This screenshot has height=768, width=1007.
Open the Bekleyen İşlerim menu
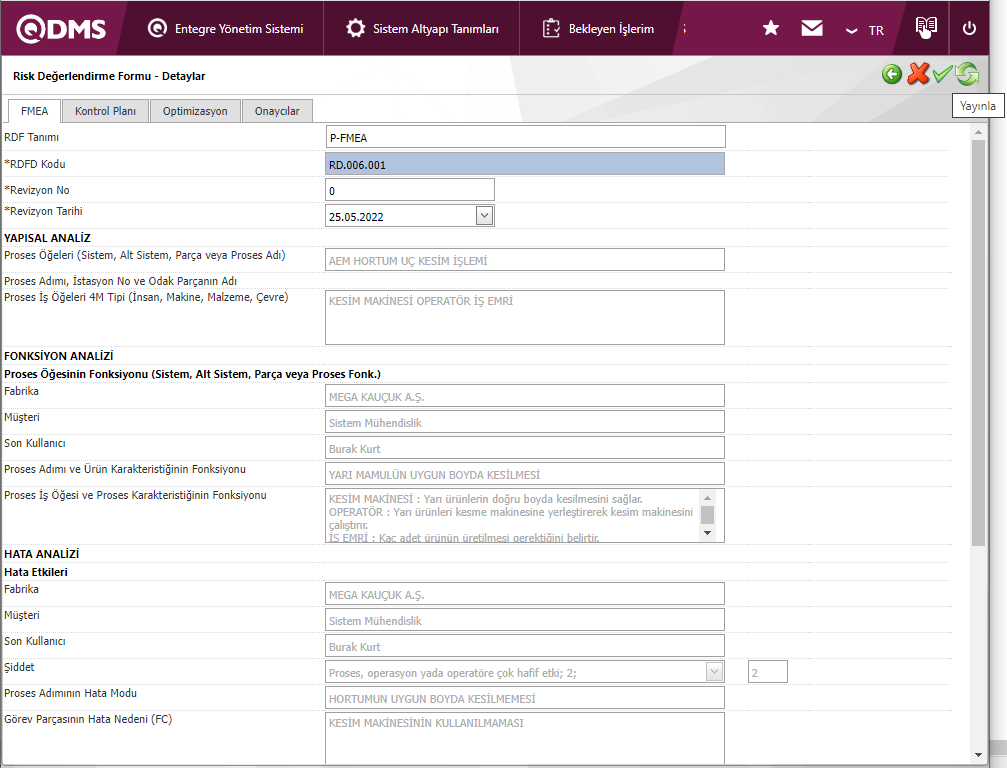point(598,29)
